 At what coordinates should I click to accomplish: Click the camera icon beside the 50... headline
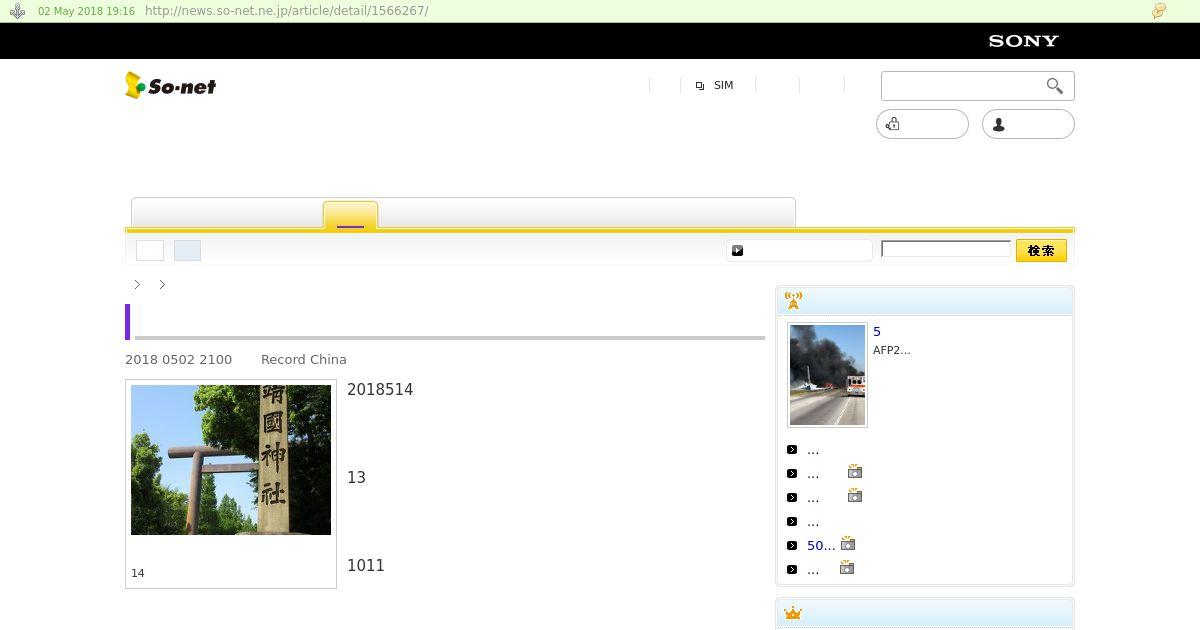point(848,543)
